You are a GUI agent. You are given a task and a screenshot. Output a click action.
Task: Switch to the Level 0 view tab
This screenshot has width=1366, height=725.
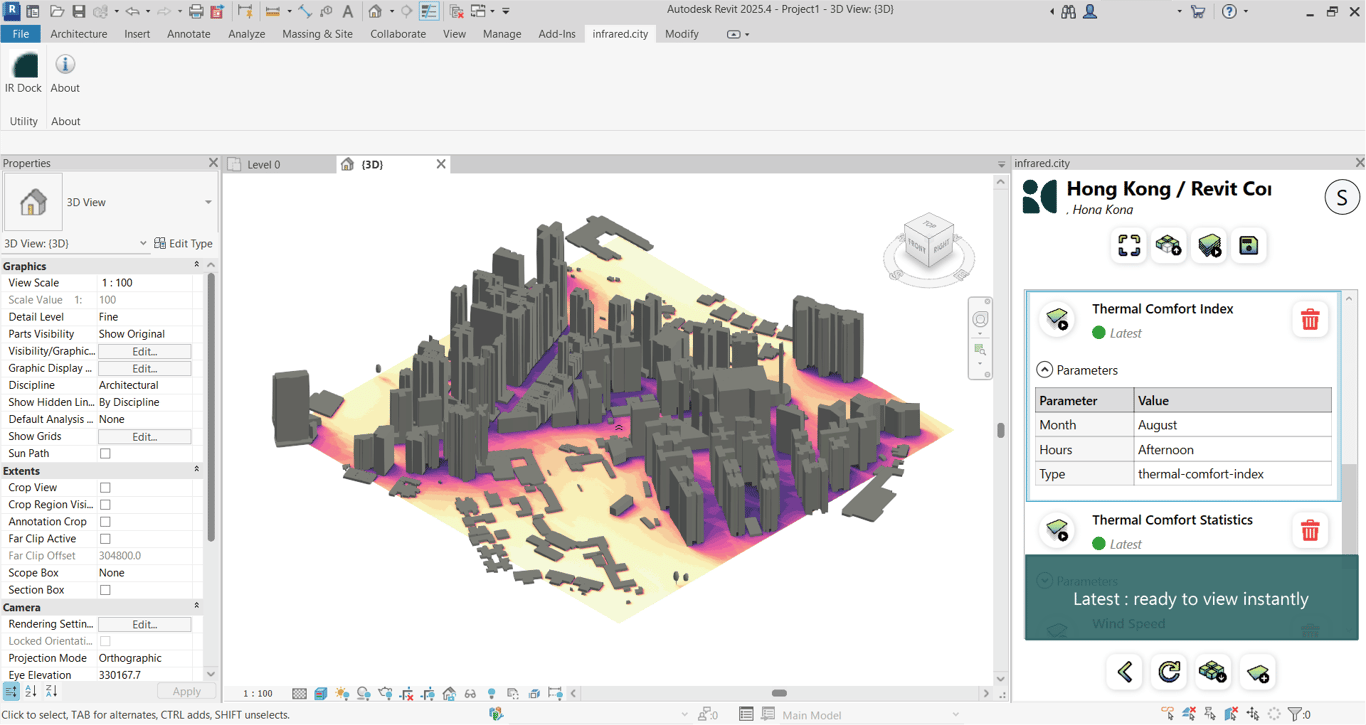[264, 164]
